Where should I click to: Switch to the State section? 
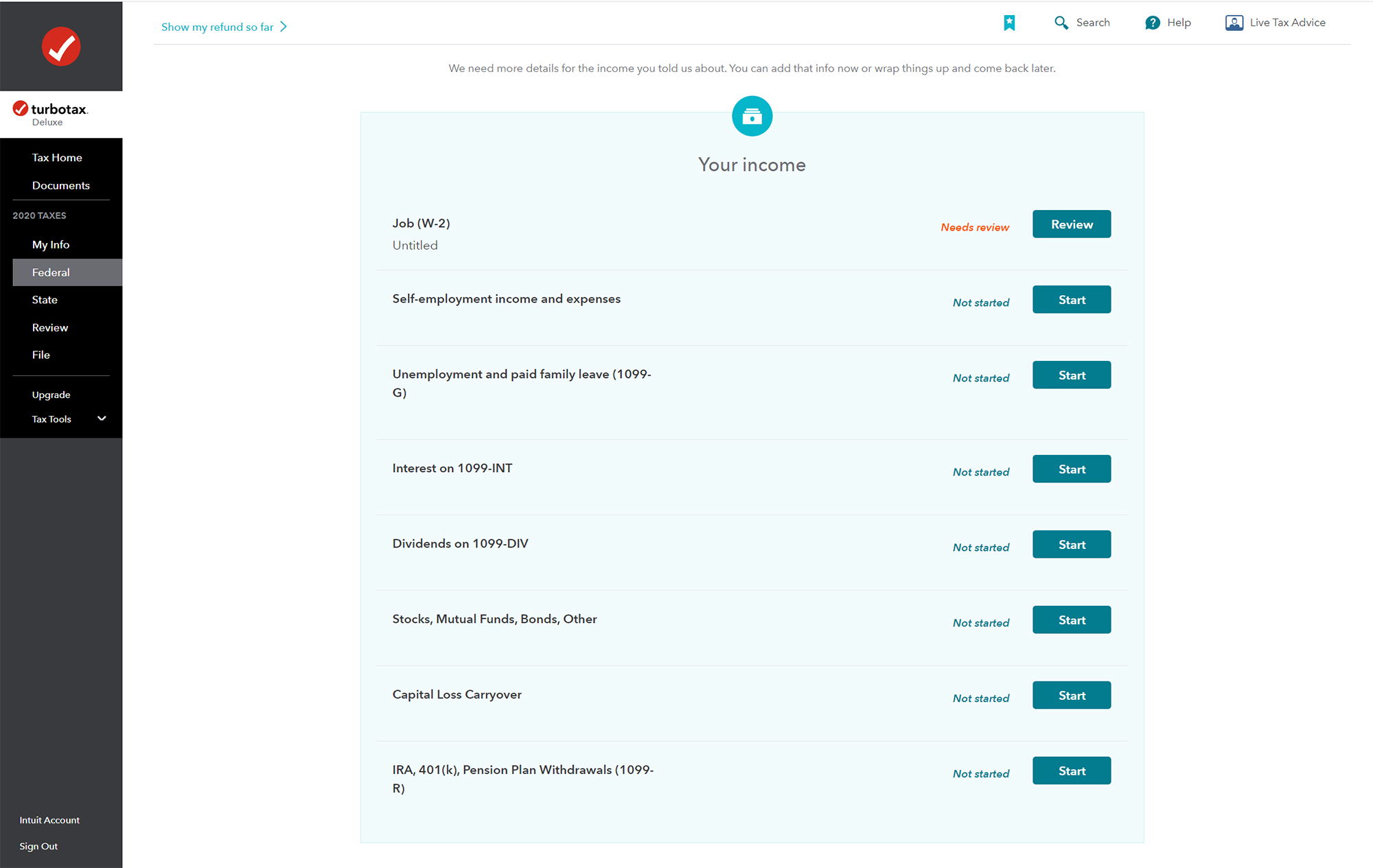pos(44,299)
